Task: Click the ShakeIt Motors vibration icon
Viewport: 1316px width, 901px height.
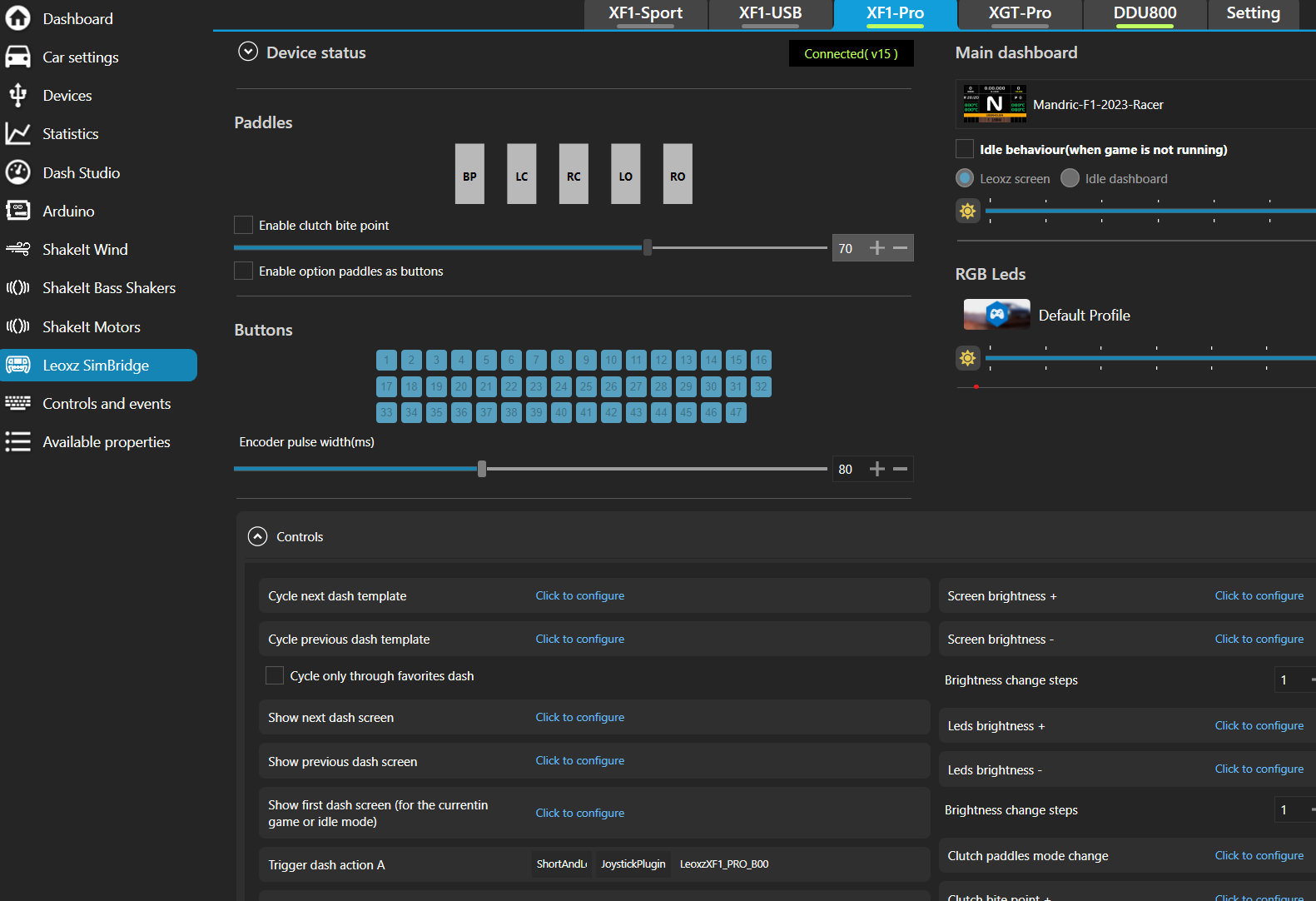Action: pos(17,326)
